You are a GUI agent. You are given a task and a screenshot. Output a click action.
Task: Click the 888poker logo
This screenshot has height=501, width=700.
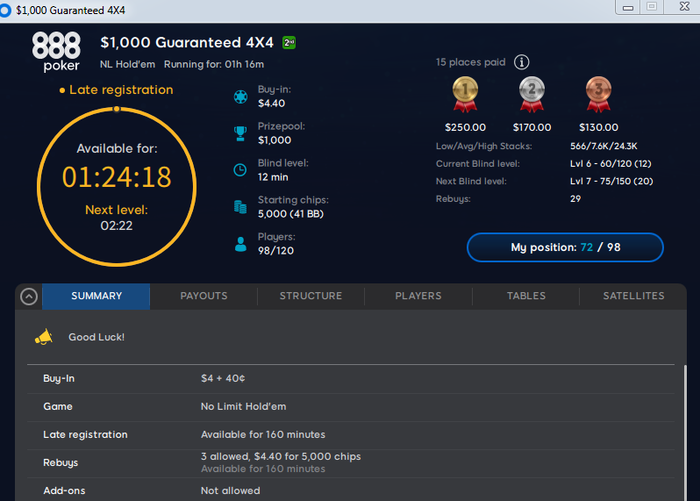pyautogui.click(x=56, y=51)
